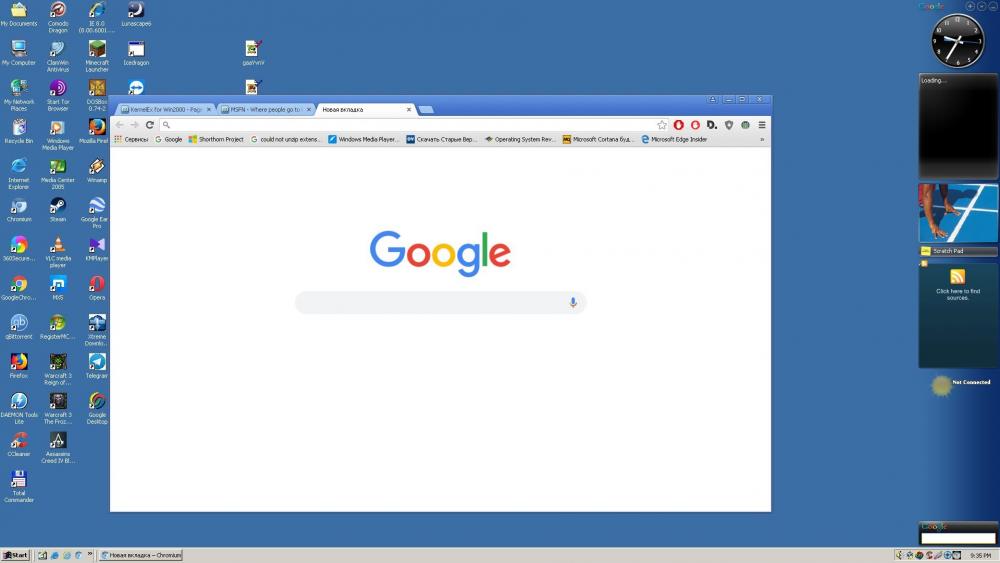Close the MSFN tab

309,110
